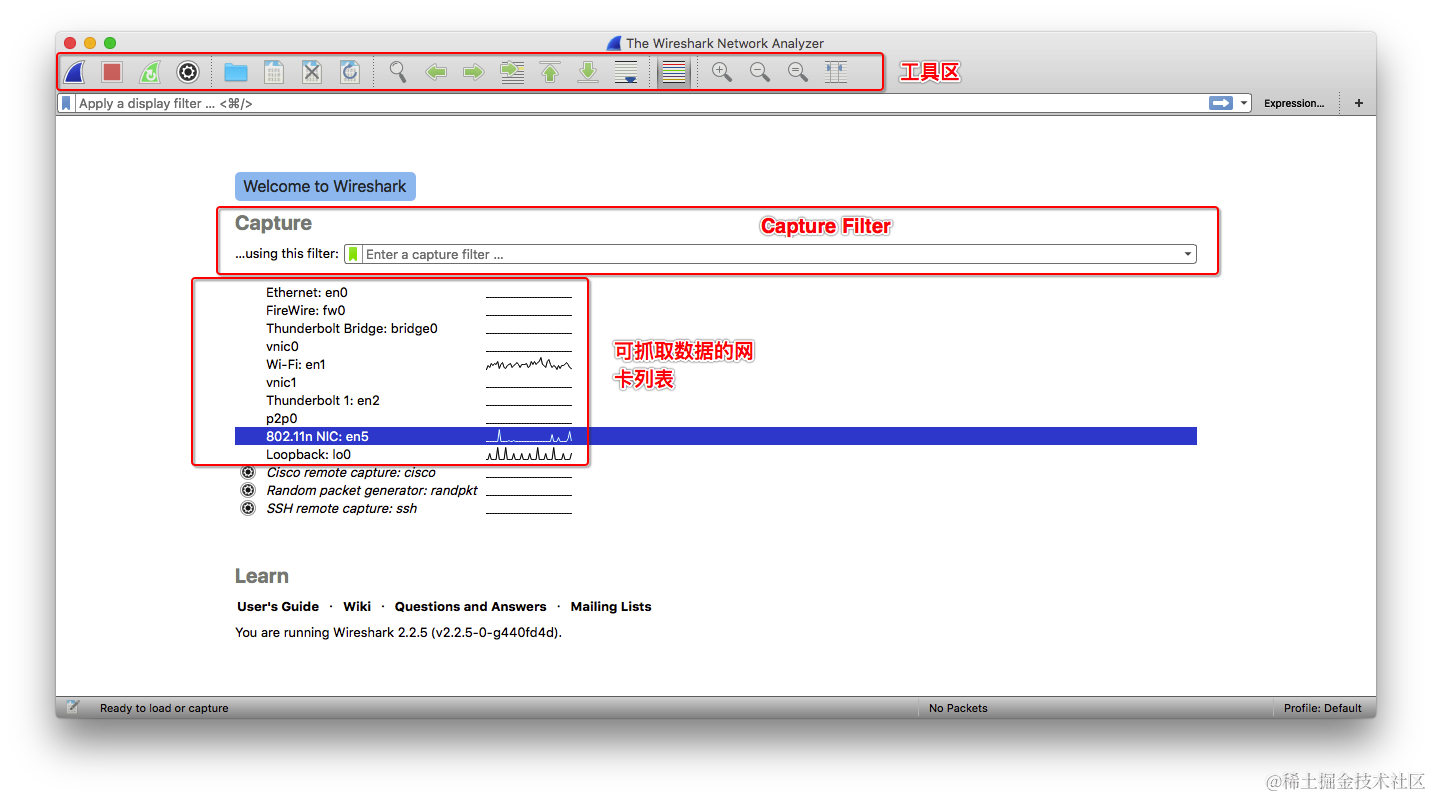Stop capture using the red square icon

pyautogui.click(x=112, y=72)
